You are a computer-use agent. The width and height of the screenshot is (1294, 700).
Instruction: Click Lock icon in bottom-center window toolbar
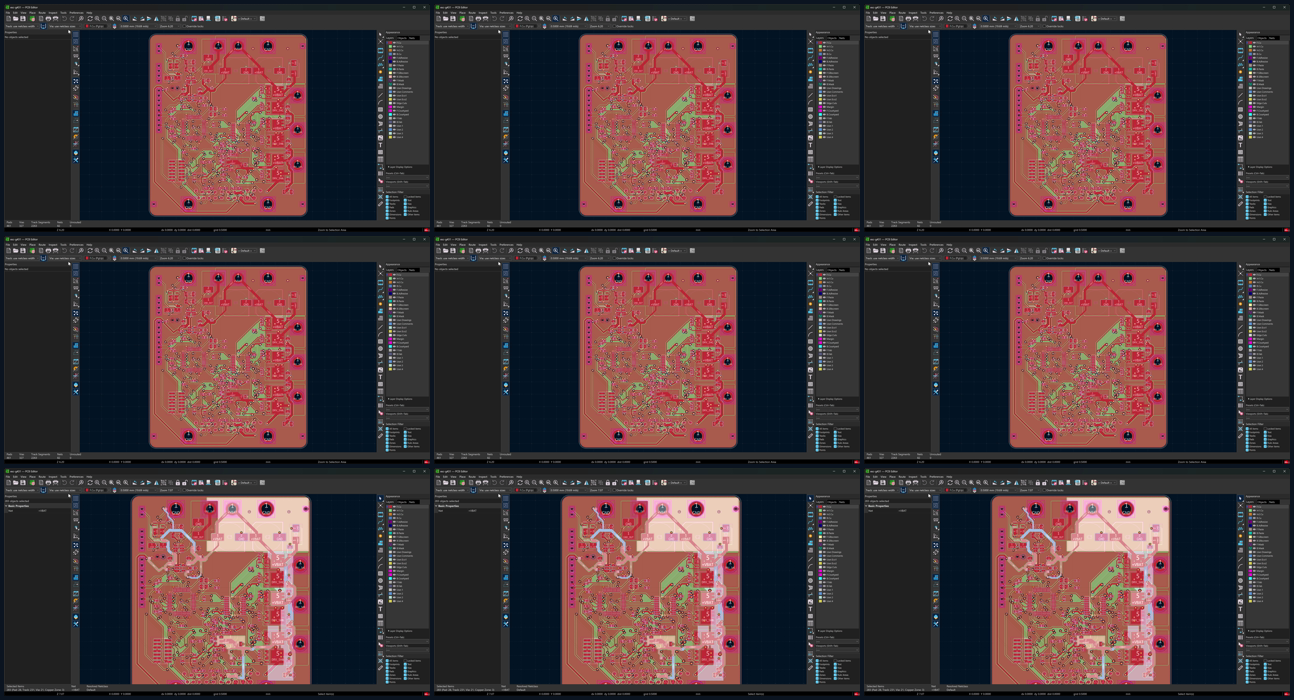[x=608, y=483]
